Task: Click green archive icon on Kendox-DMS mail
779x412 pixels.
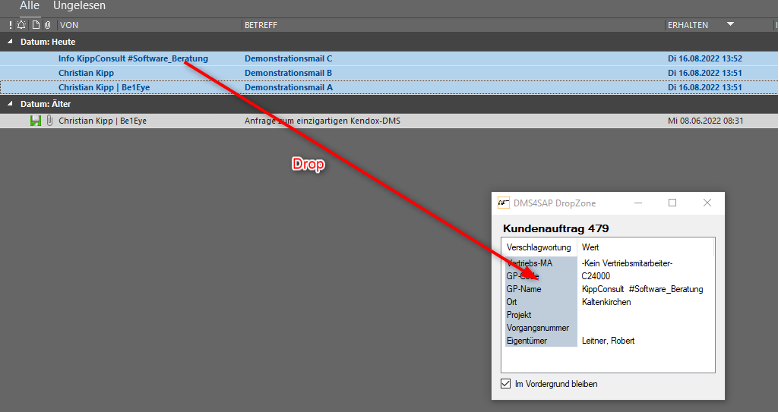Action: tap(36, 121)
